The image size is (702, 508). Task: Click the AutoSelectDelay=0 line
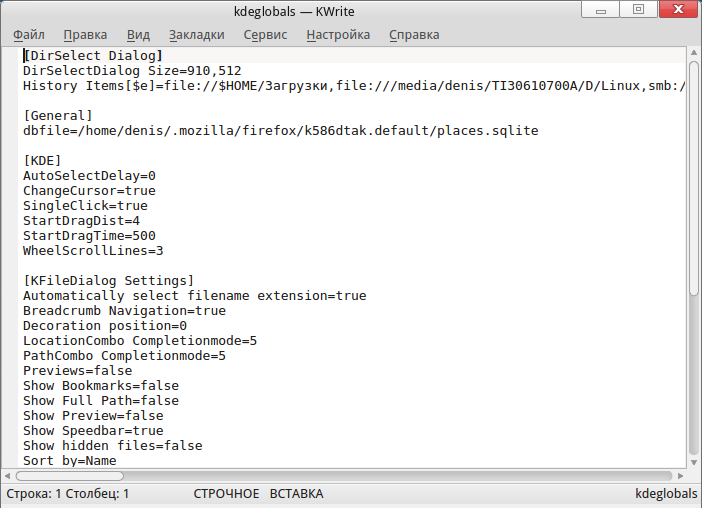click(89, 175)
